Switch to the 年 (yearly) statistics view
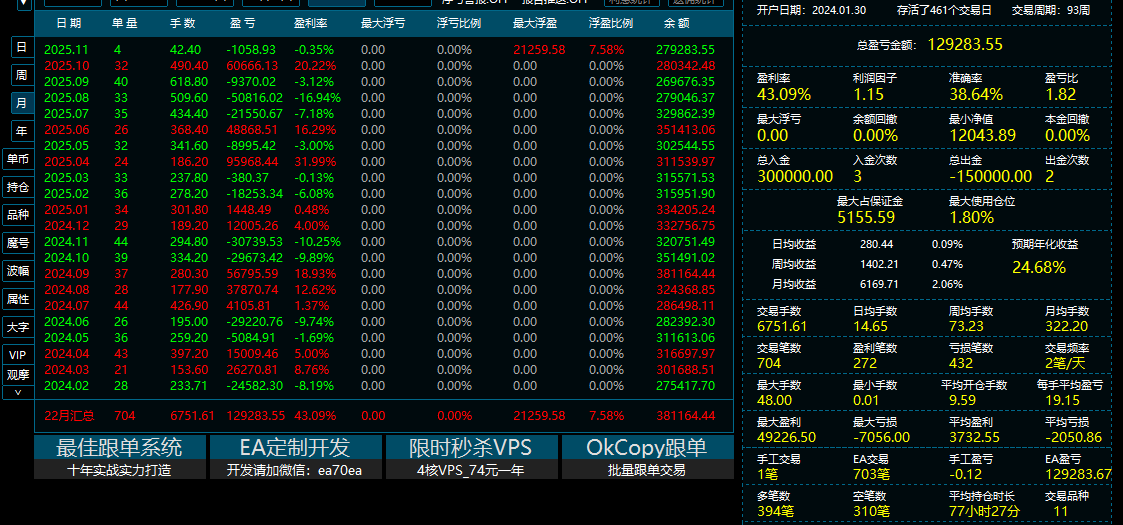The height and width of the screenshot is (525, 1123). coord(21,131)
